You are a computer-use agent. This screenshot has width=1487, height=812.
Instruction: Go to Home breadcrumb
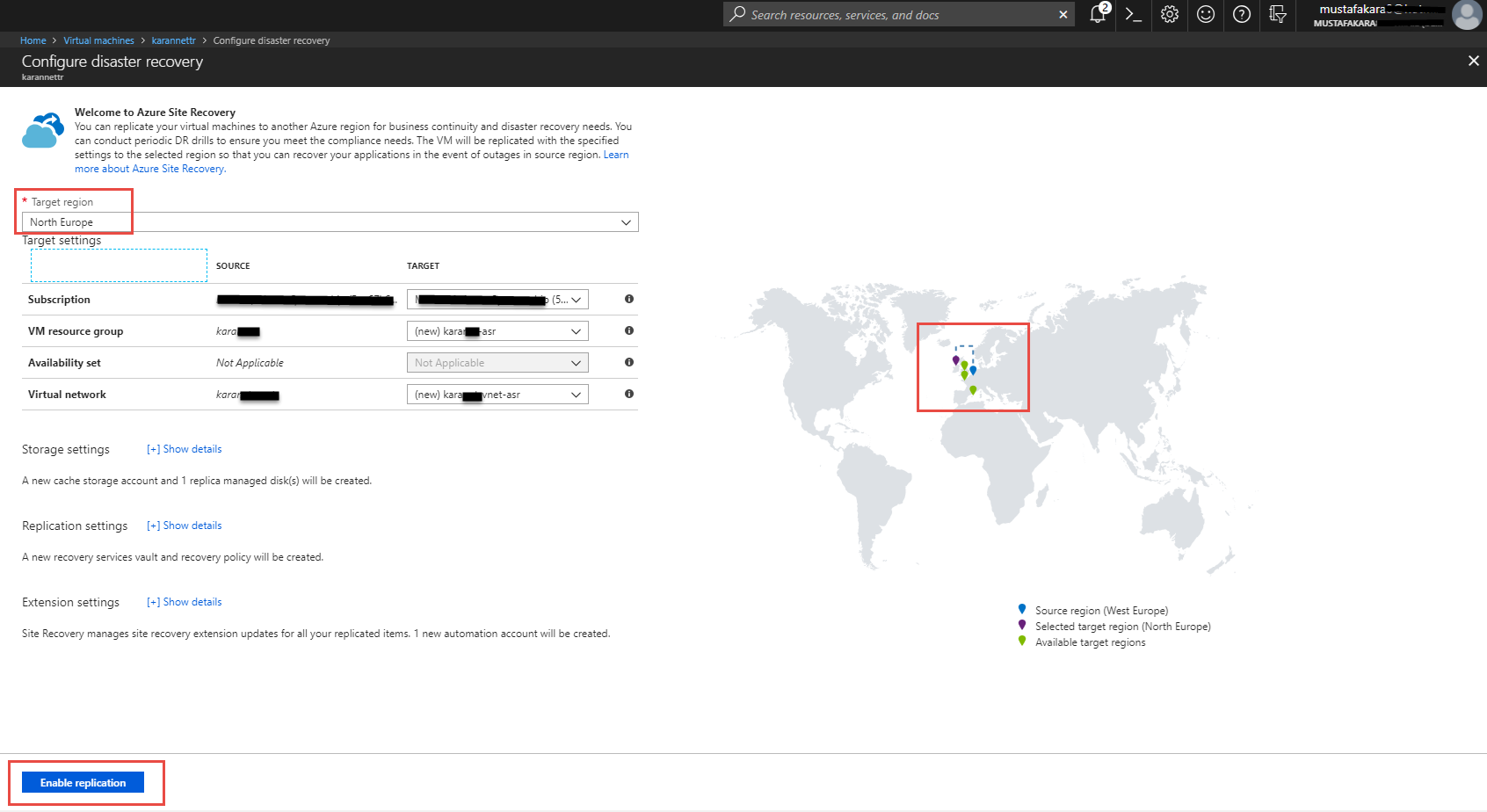[33, 40]
